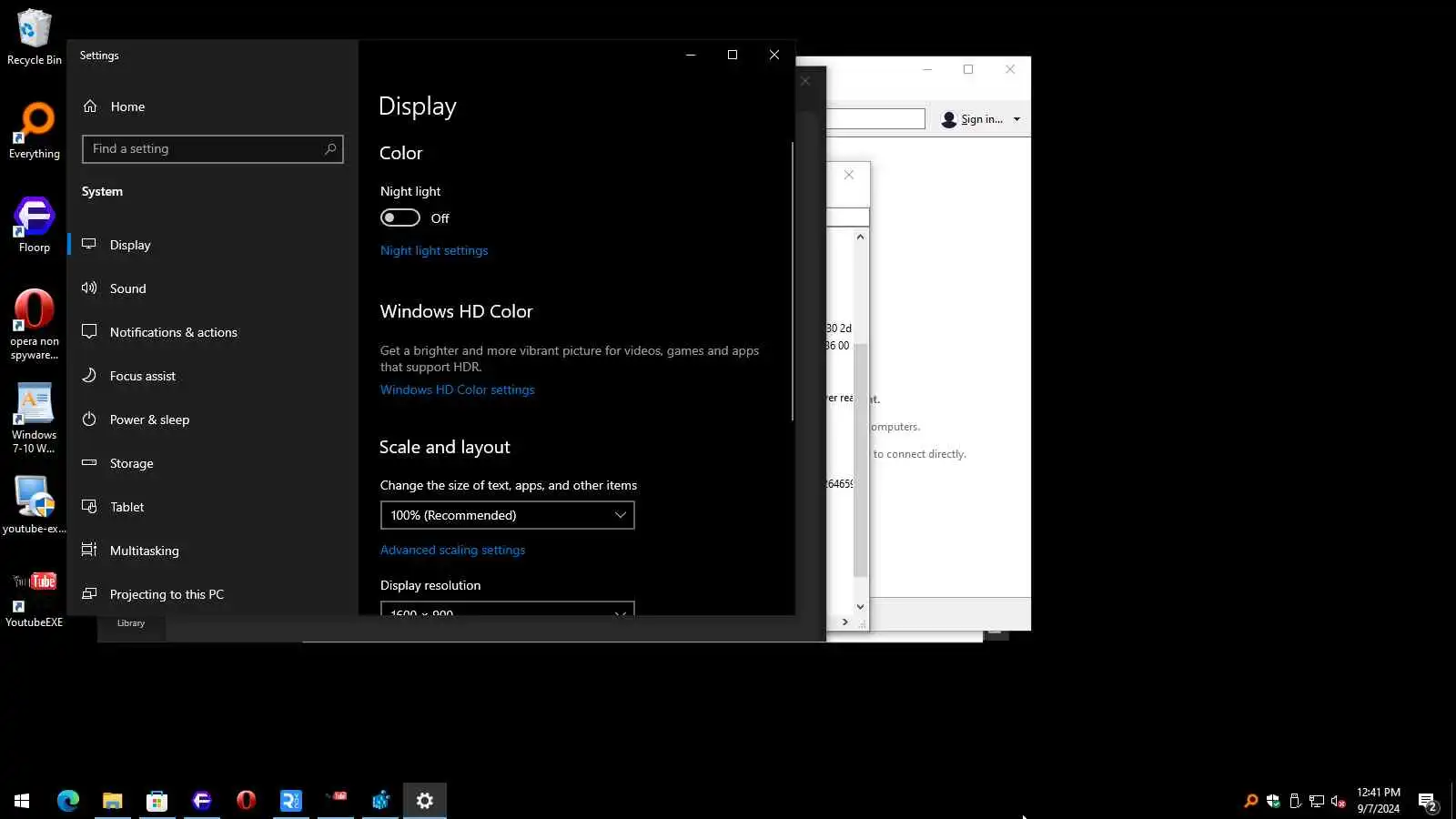Image resolution: width=1456 pixels, height=819 pixels.
Task: Open the Sound settings page
Action: point(213,288)
